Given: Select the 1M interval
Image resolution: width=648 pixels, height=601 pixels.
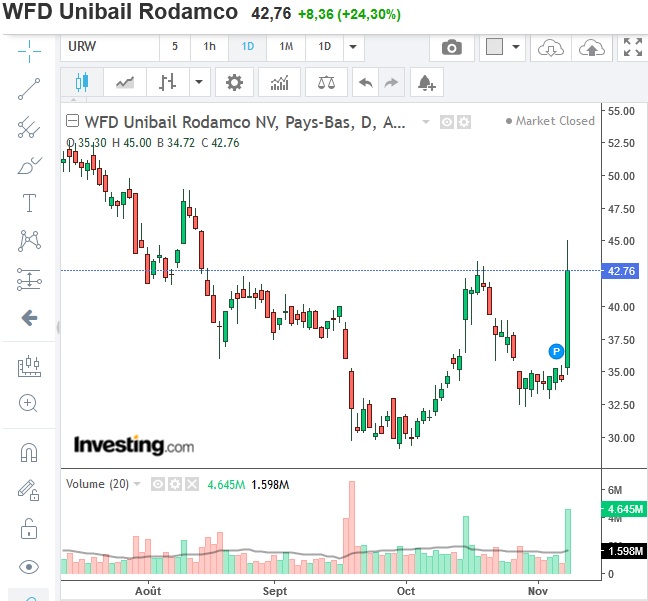Looking at the screenshot, I should (286, 47).
